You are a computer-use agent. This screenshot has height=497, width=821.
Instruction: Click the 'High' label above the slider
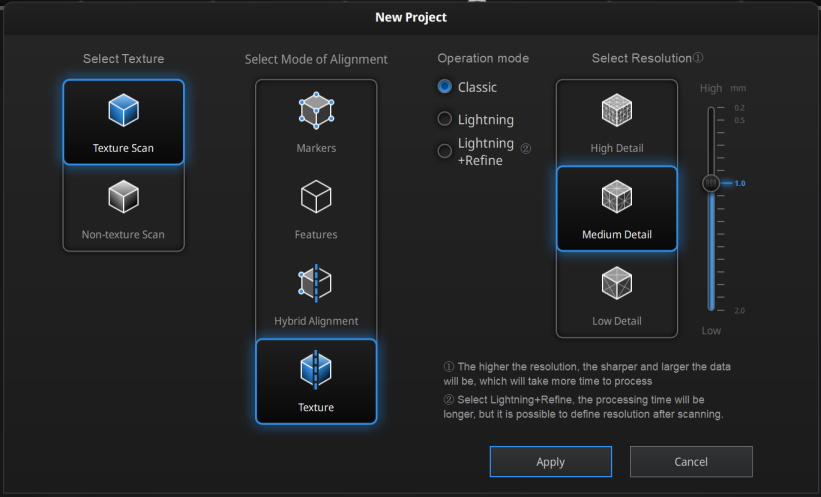coord(711,88)
